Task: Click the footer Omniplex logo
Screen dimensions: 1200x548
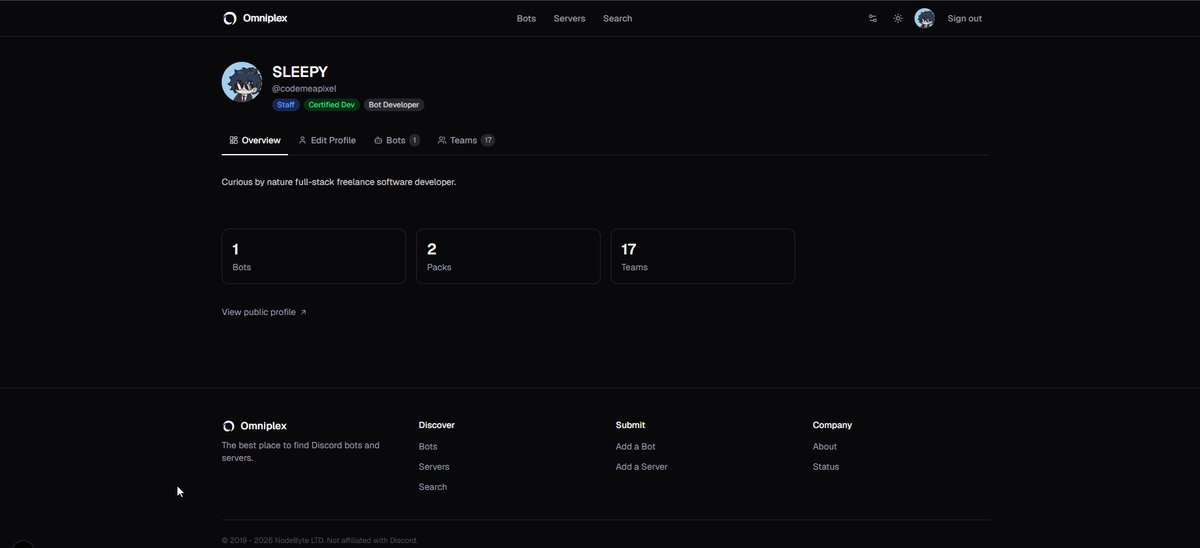Action: pos(254,426)
